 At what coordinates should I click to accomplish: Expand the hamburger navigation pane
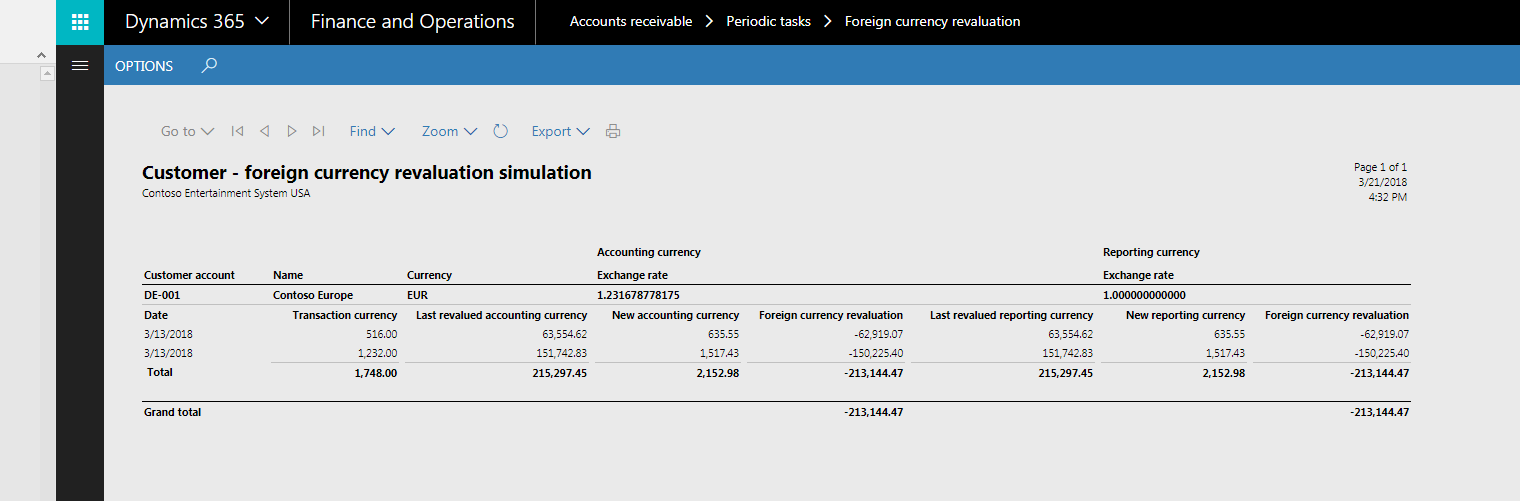[x=80, y=66]
